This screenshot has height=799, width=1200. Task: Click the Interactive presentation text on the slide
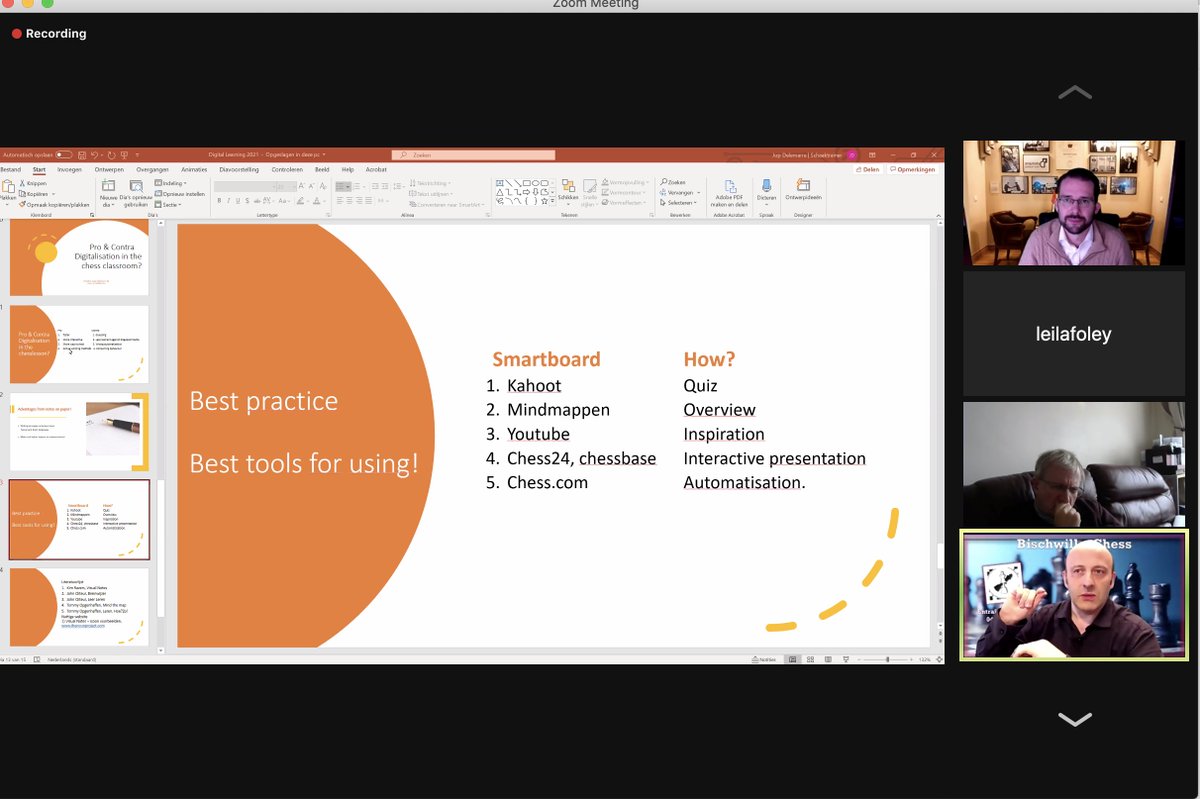tap(774, 458)
